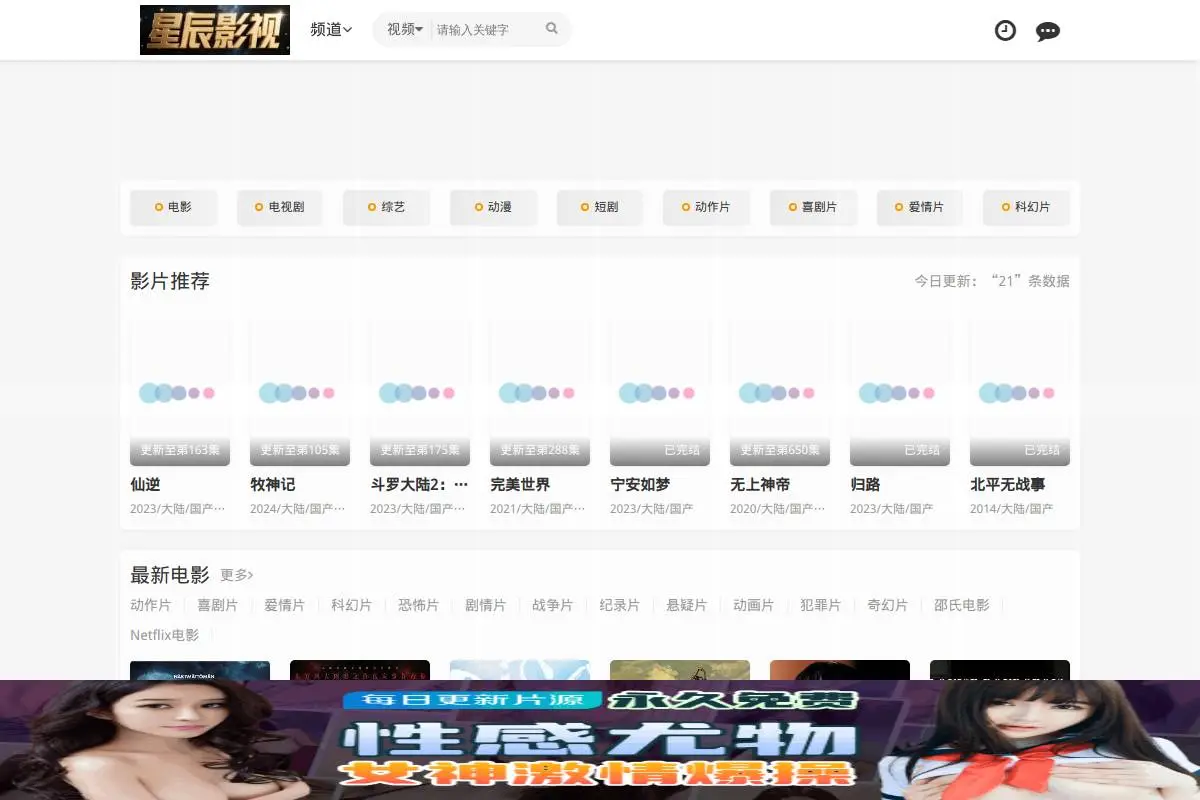This screenshot has width=1200, height=800.
Task: Open the 仙逆 poster thumbnail
Action: 180,393
